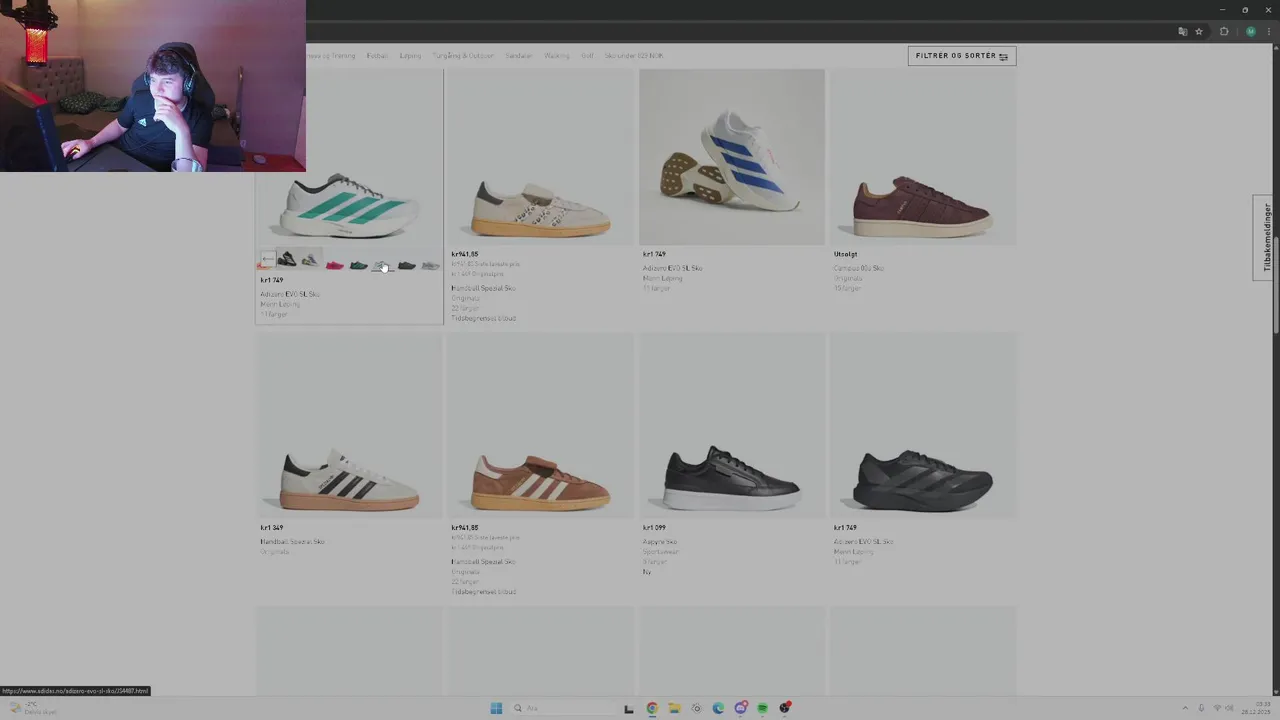Select the Golf category link
Viewport: 1280px width, 720px height.
tap(587, 56)
